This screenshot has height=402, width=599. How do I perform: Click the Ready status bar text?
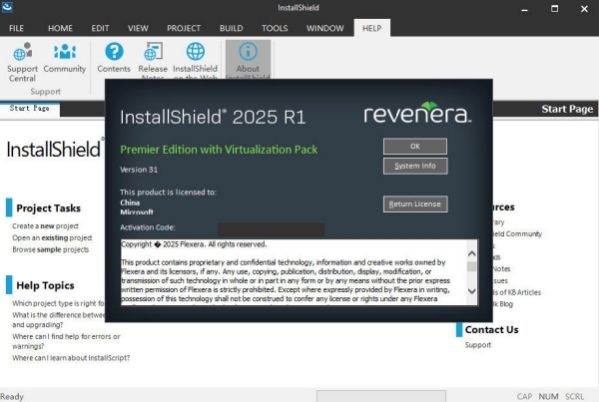coord(12,397)
